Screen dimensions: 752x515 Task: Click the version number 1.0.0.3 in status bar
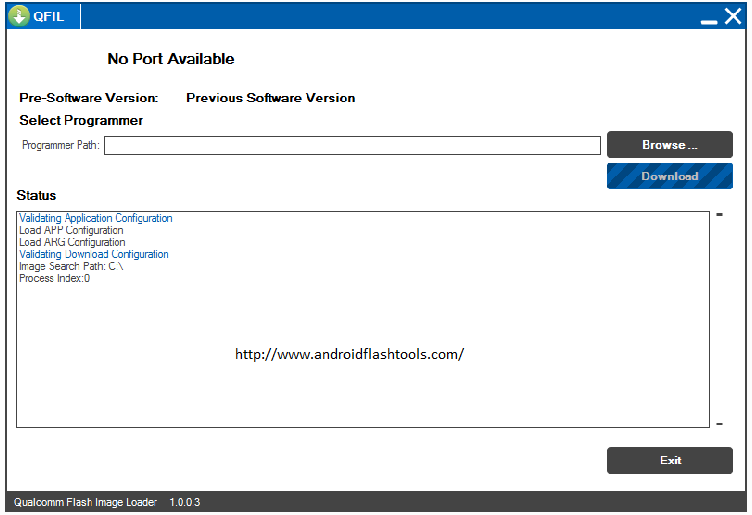[185, 502]
